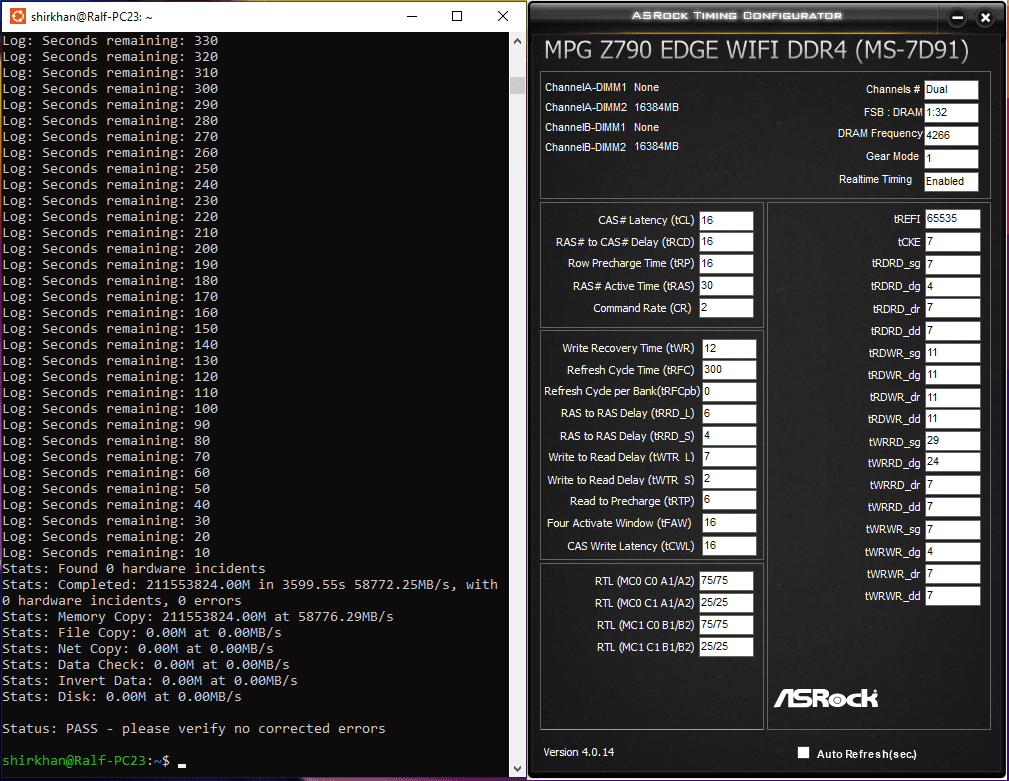Click the tRDWR_sg value field
The image size is (1009, 781).
953,353
